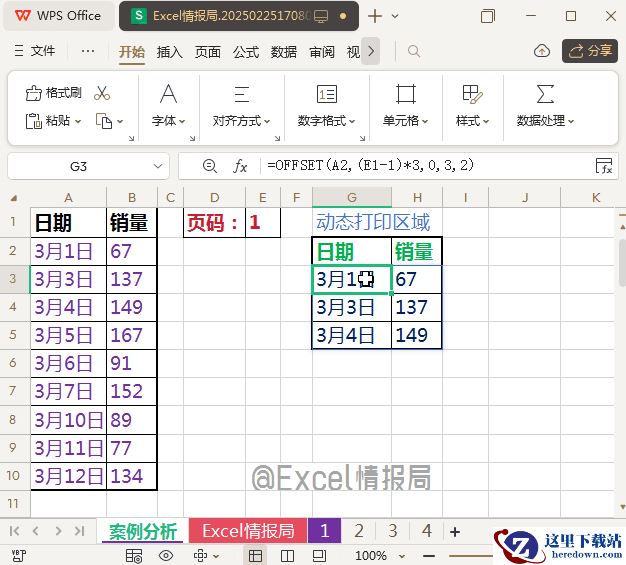The width and height of the screenshot is (626, 565).
Task: Click the search magnifier icon
Action: (x=414, y=51)
